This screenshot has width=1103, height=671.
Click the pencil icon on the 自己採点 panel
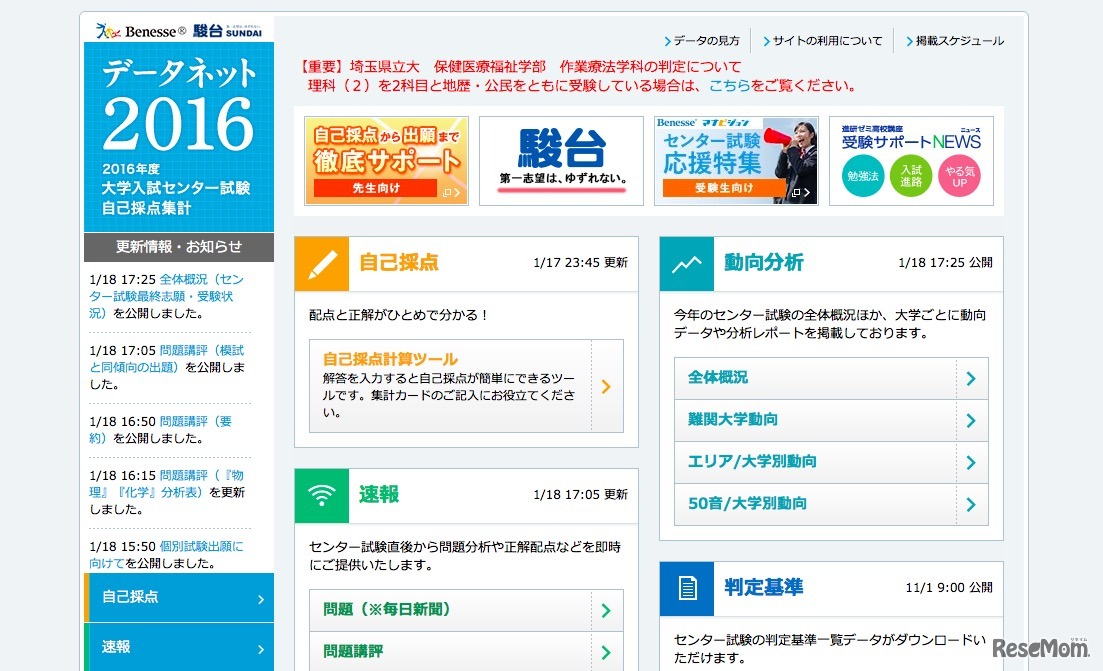(x=321, y=263)
